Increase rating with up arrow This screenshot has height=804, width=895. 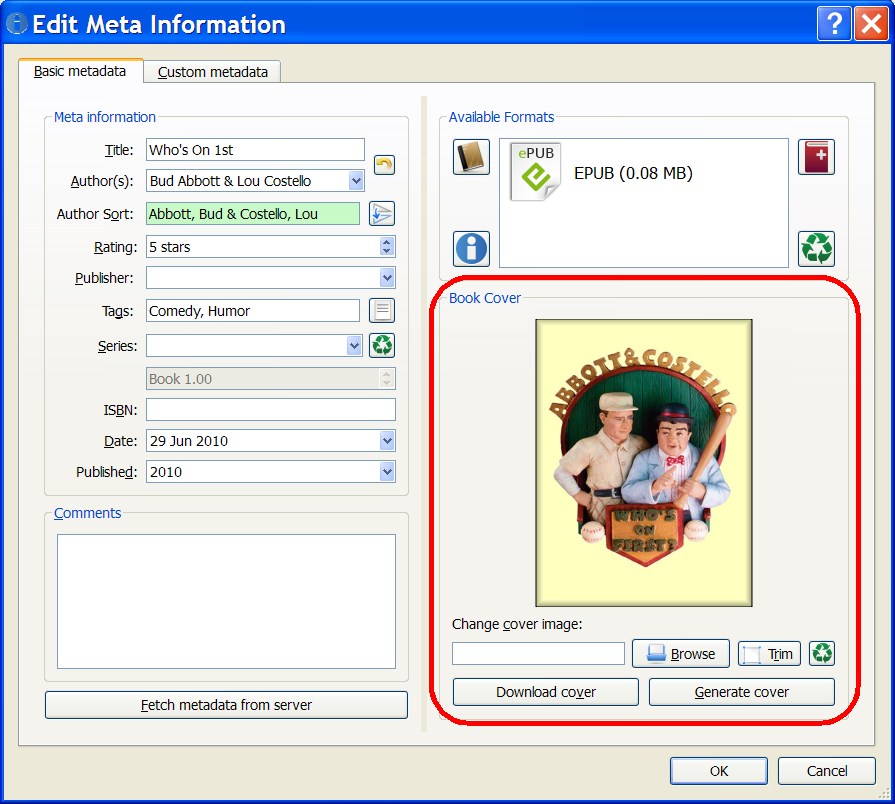point(386,242)
